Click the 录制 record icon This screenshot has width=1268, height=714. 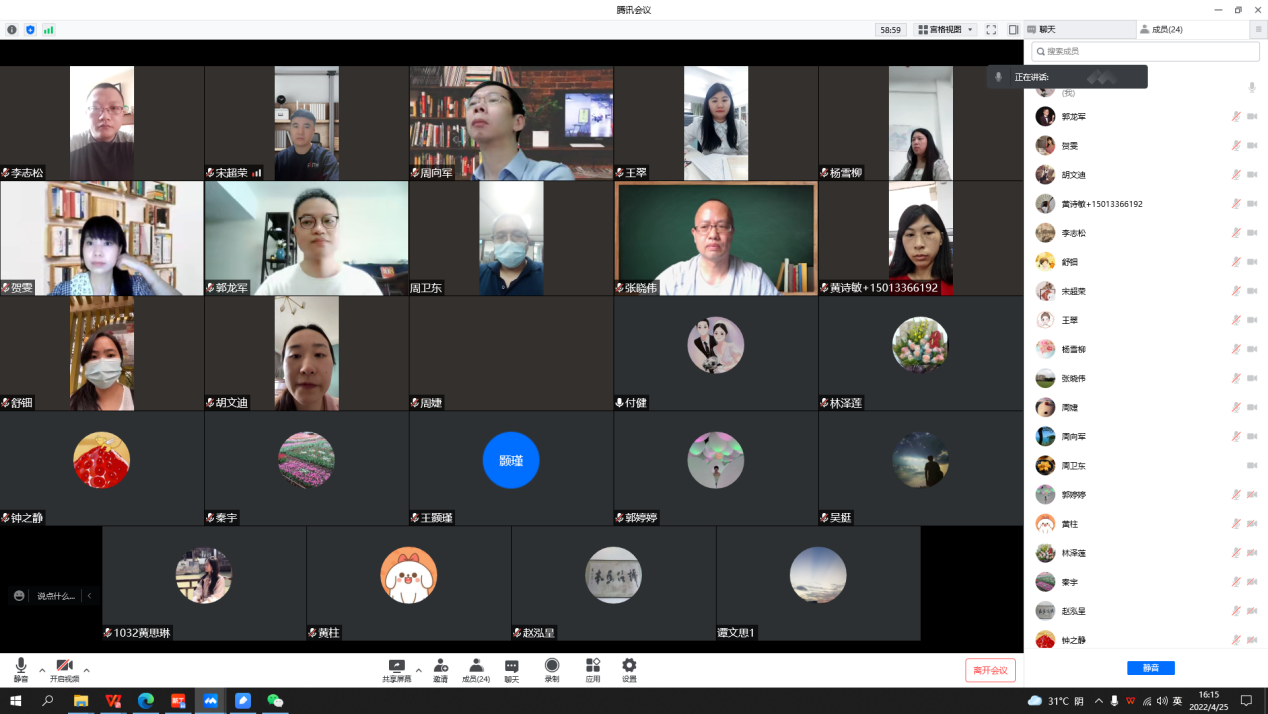coord(552,666)
